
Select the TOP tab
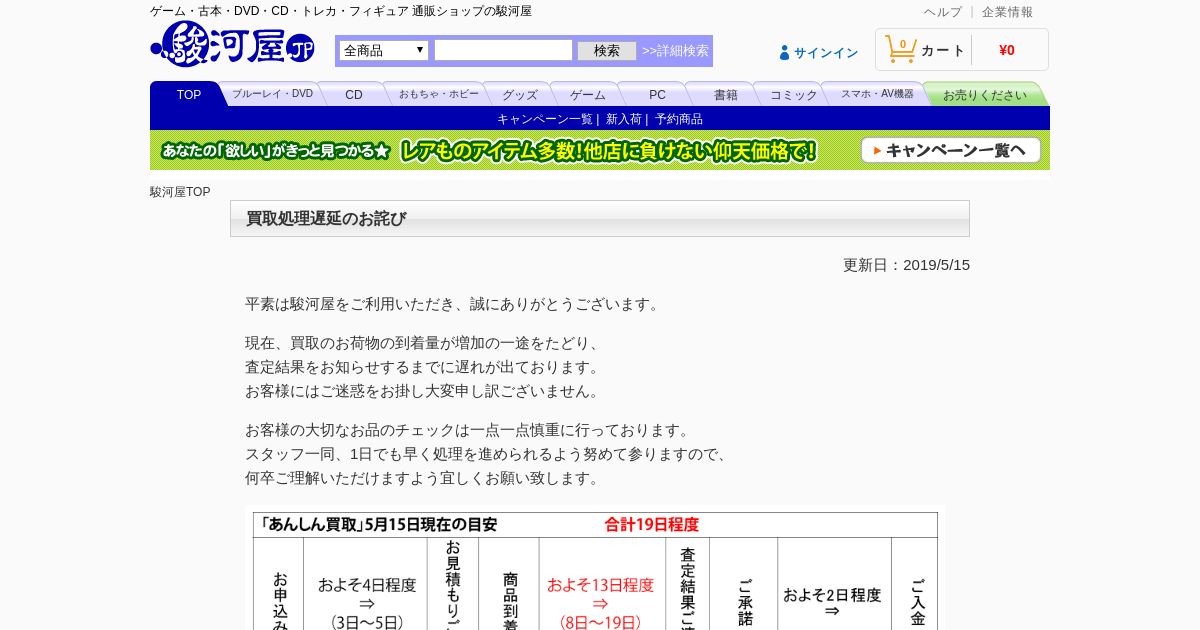pyautogui.click(x=188, y=94)
